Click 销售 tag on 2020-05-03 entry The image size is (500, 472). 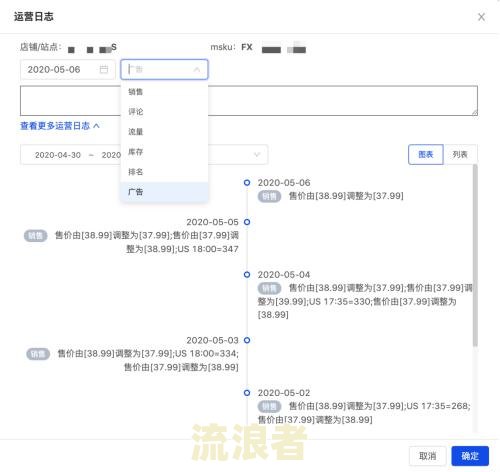point(38,354)
